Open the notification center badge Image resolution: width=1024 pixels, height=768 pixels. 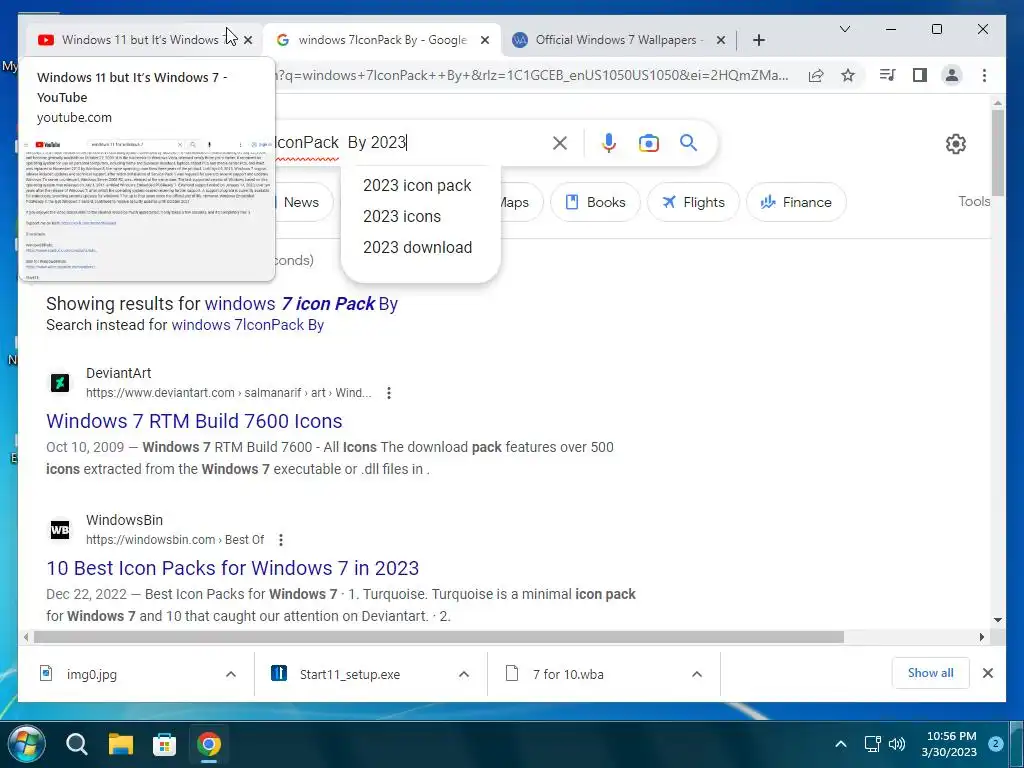click(x=995, y=744)
